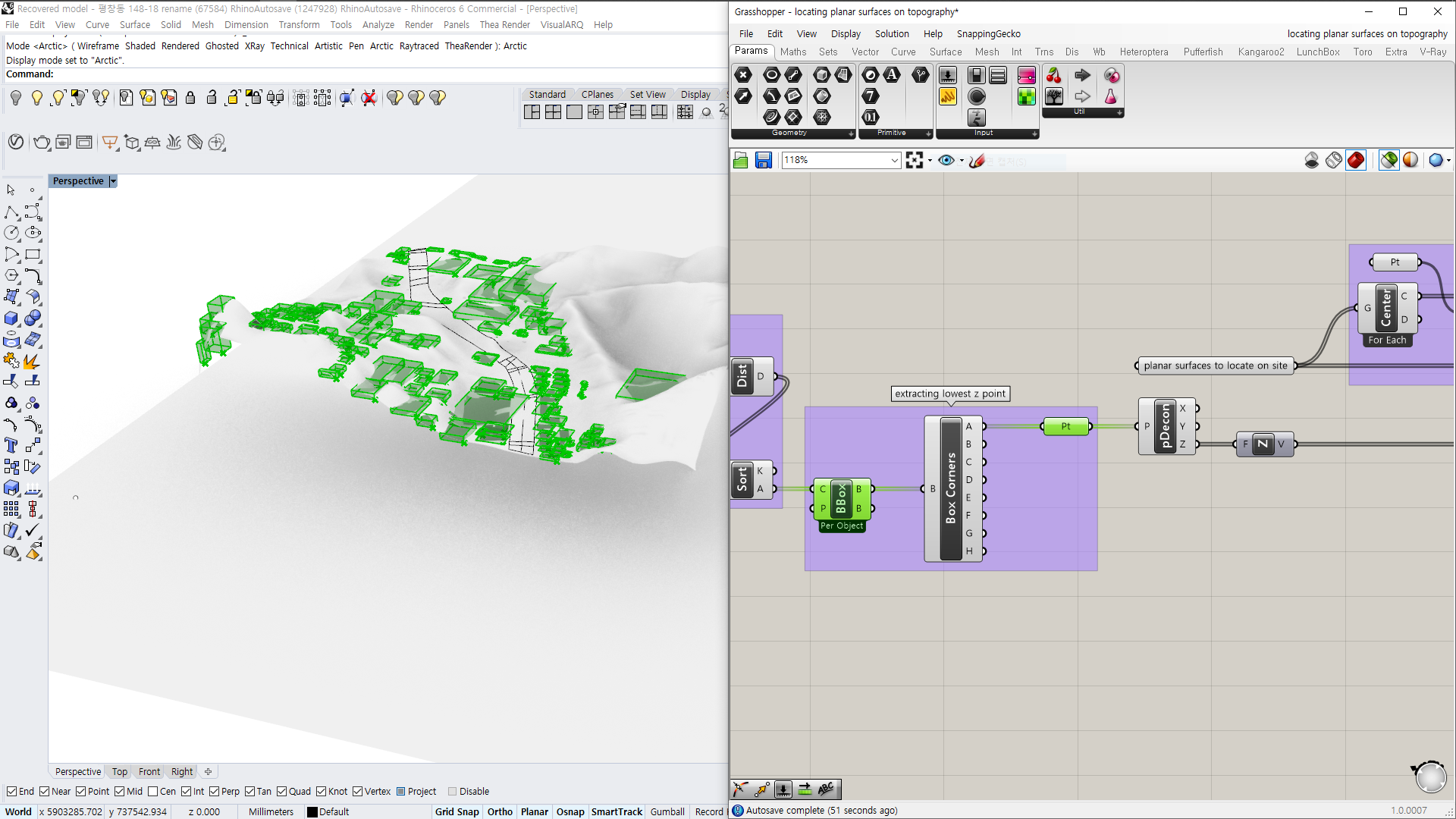Viewport: 1456px width, 819px height.
Task: Toggle the End osnap checkbox
Action: click(12, 791)
